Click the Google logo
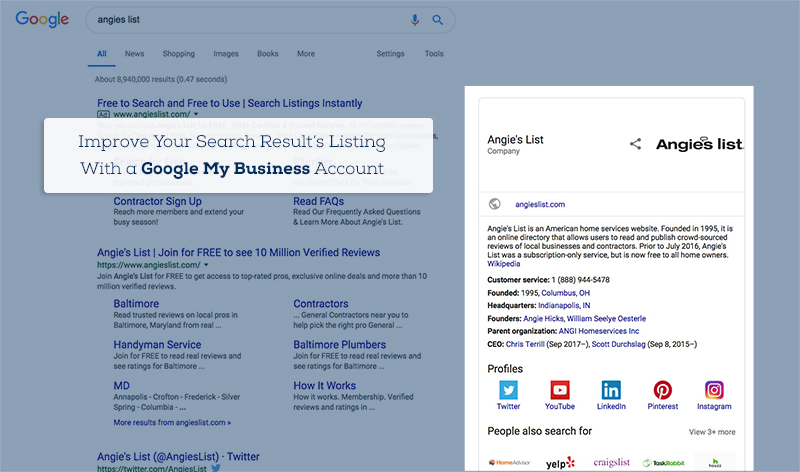The image size is (800, 472). point(42,19)
